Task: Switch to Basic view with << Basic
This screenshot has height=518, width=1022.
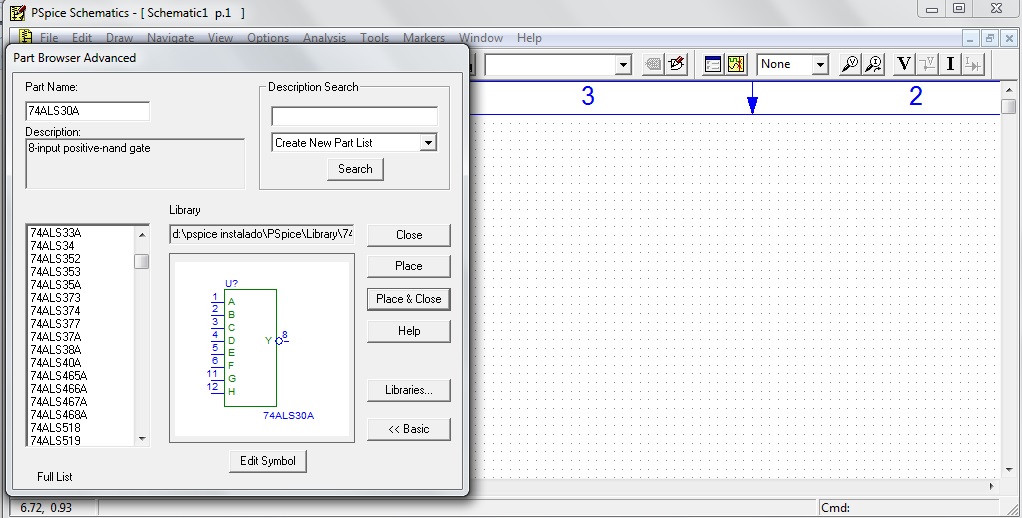Action: pyautogui.click(x=409, y=429)
